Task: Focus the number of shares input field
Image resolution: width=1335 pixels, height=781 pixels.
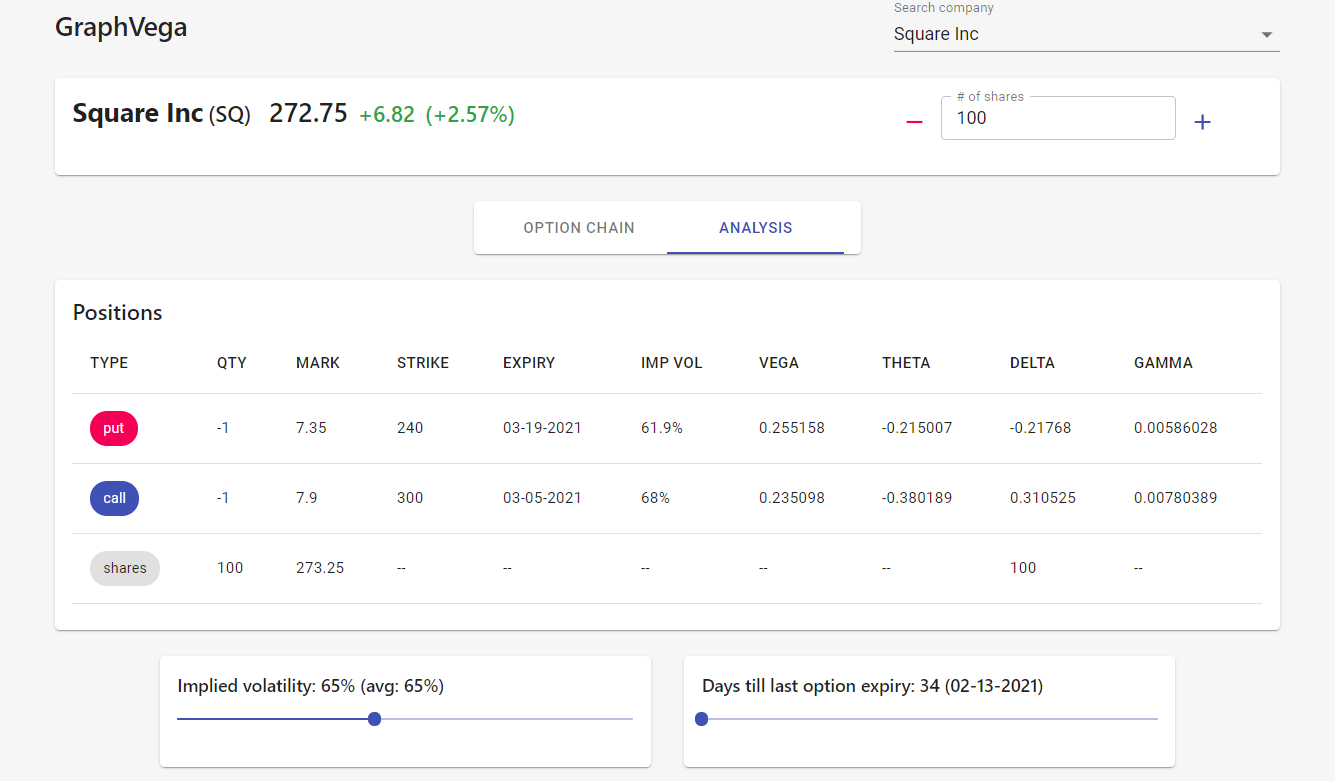Action: tap(1057, 118)
